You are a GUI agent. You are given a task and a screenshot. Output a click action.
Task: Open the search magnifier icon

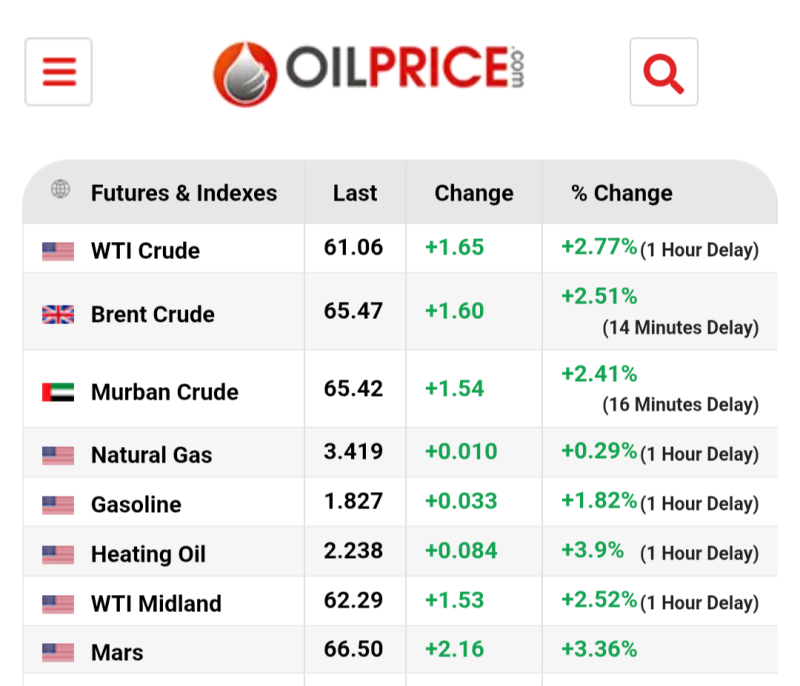663,72
